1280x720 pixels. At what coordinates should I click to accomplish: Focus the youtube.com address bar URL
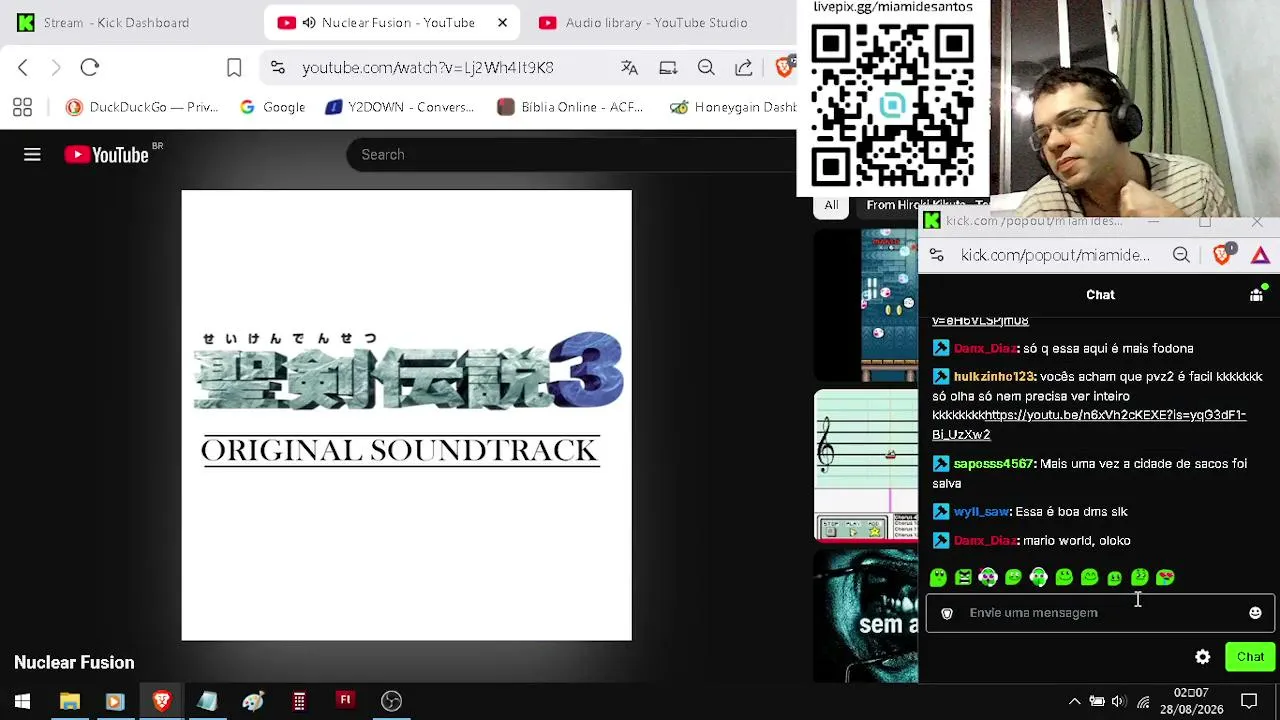[x=428, y=67]
